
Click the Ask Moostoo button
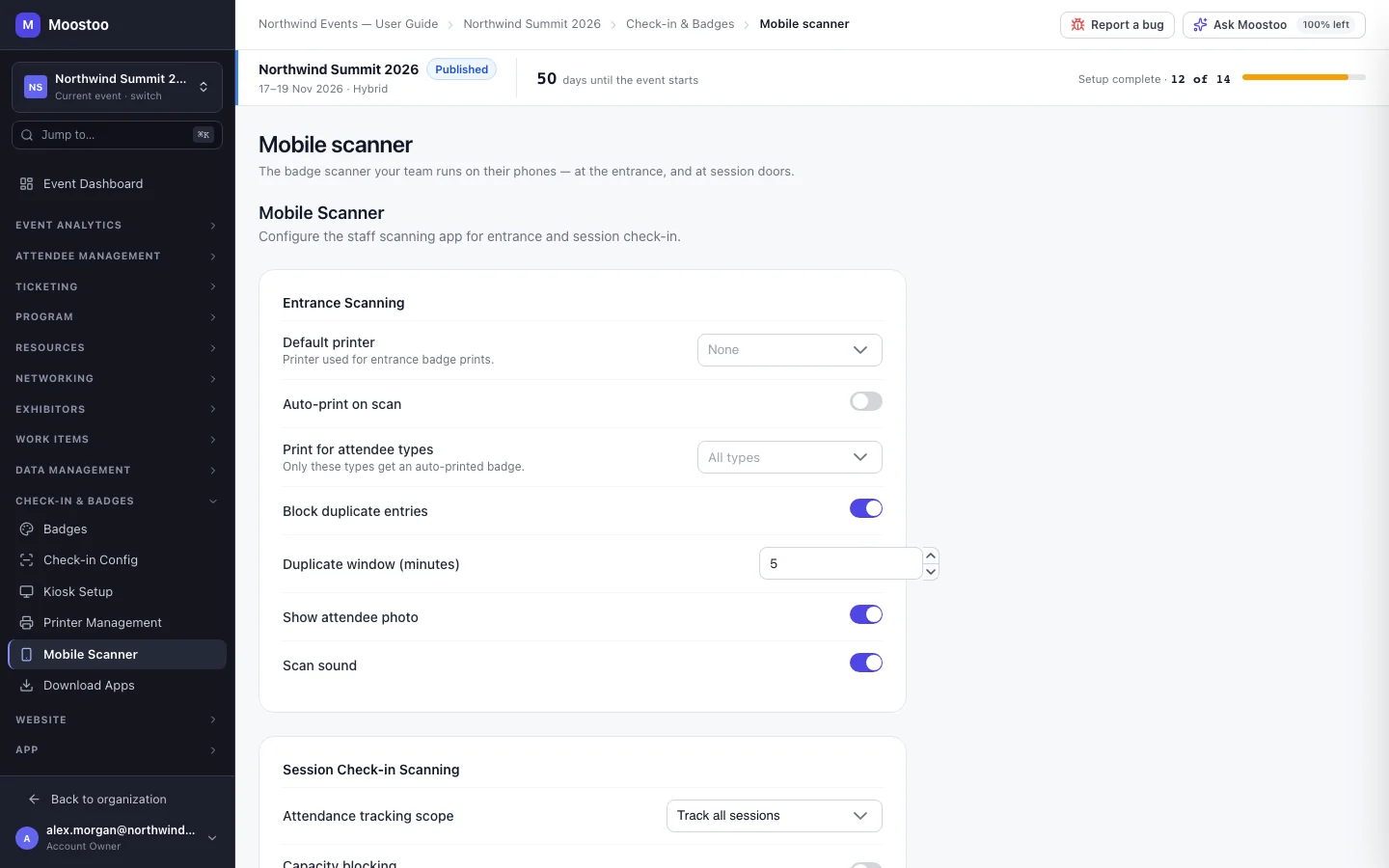point(1273,25)
